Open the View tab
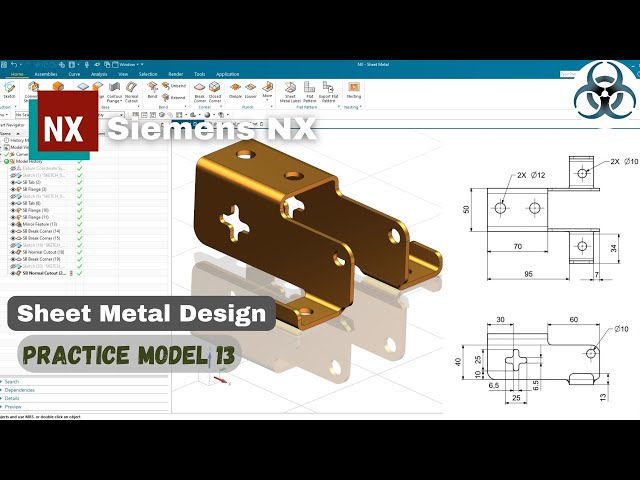 point(123,74)
